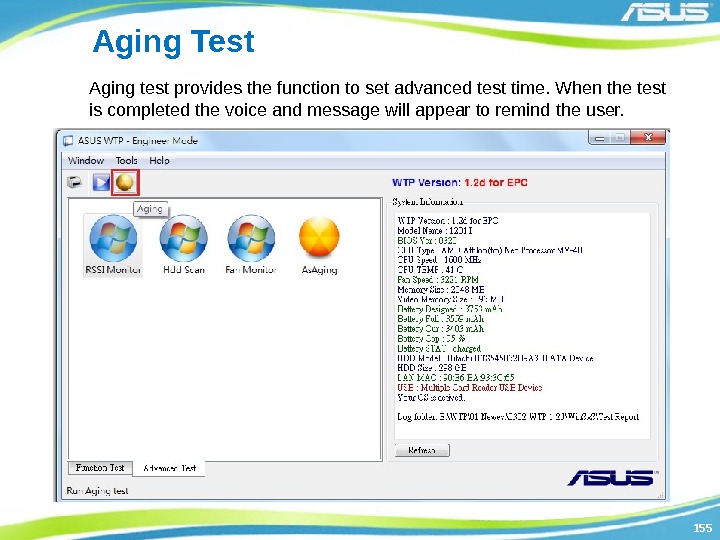Click the Aging gold sphere toolbar icon
The height and width of the screenshot is (540, 720).
(x=125, y=182)
